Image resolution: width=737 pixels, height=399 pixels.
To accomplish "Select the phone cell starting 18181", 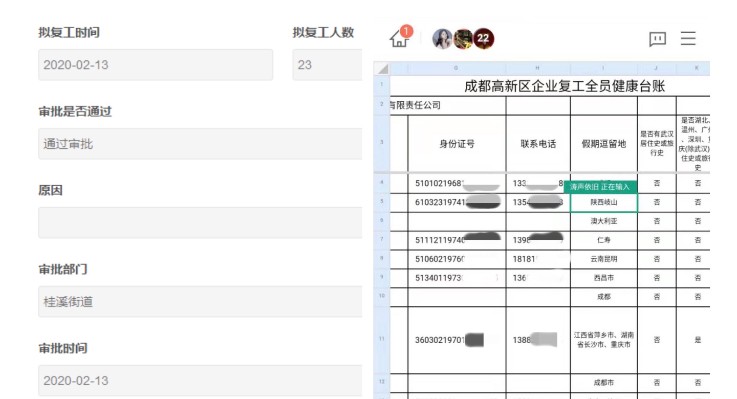I will 538,259.
